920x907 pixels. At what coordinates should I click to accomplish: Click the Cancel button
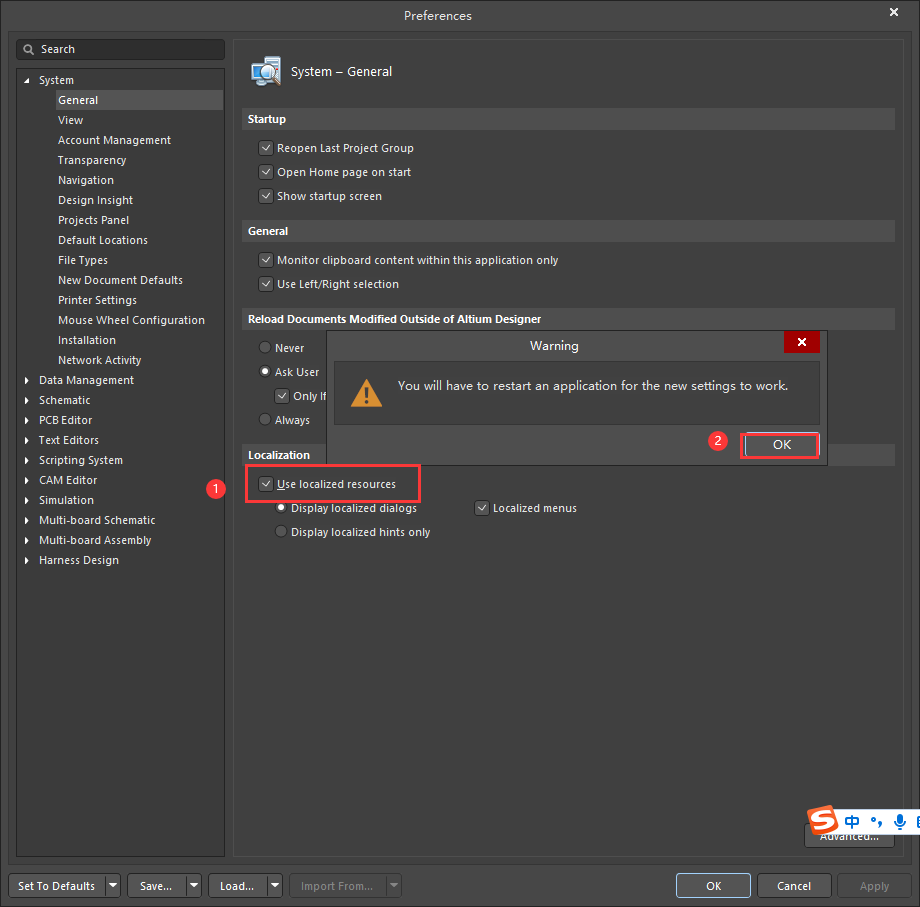(794, 886)
